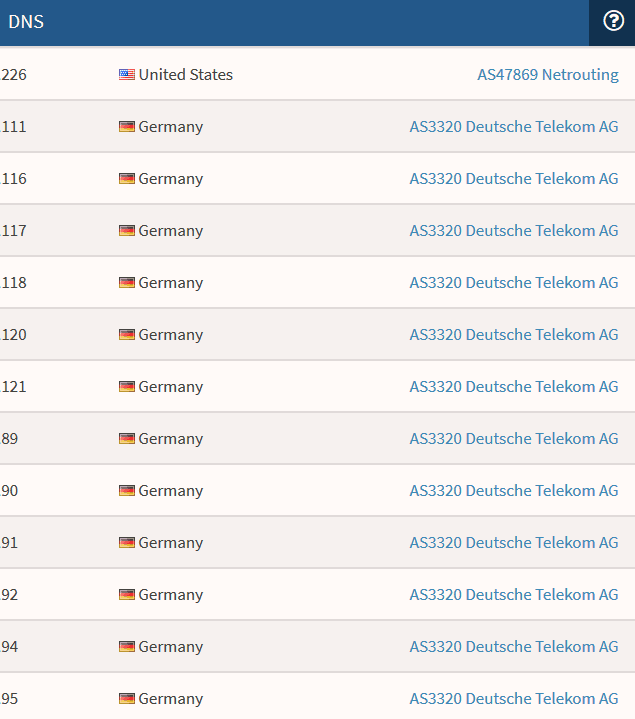Click the German flag in the .116 row

(x=127, y=178)
